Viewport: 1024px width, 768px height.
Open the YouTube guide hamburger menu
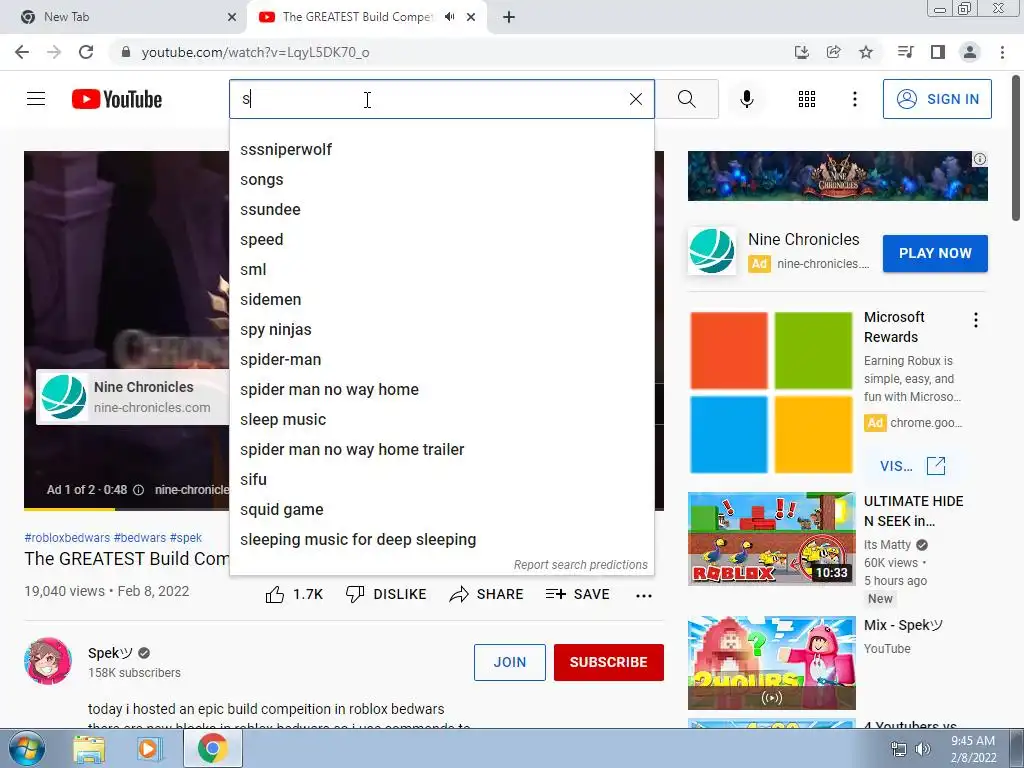(36, 99)
